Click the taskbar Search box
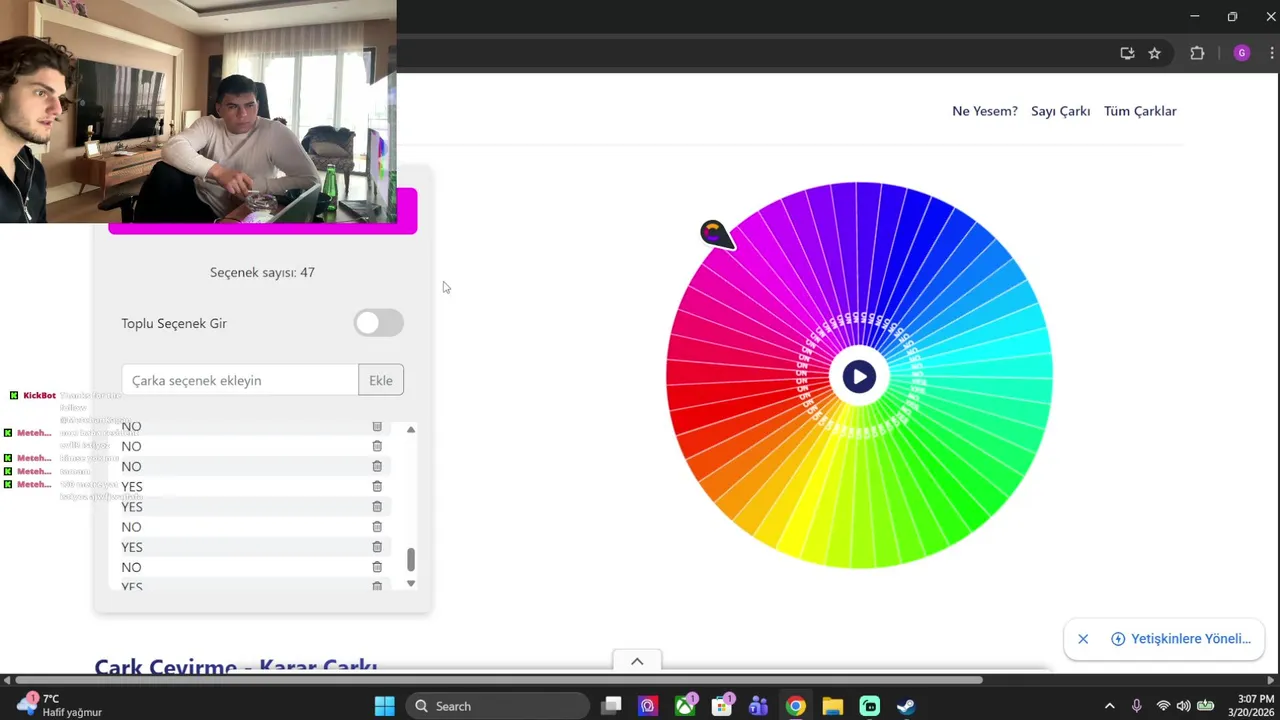Image resolution: width=1280 pixels, height=720 pixels. [x=497, y=706]
